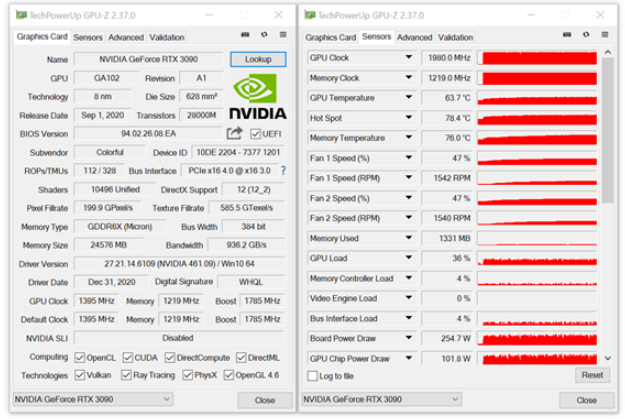
Task: Open GPU Temperature sensor dropdown arrow
Action: point(409,97)
